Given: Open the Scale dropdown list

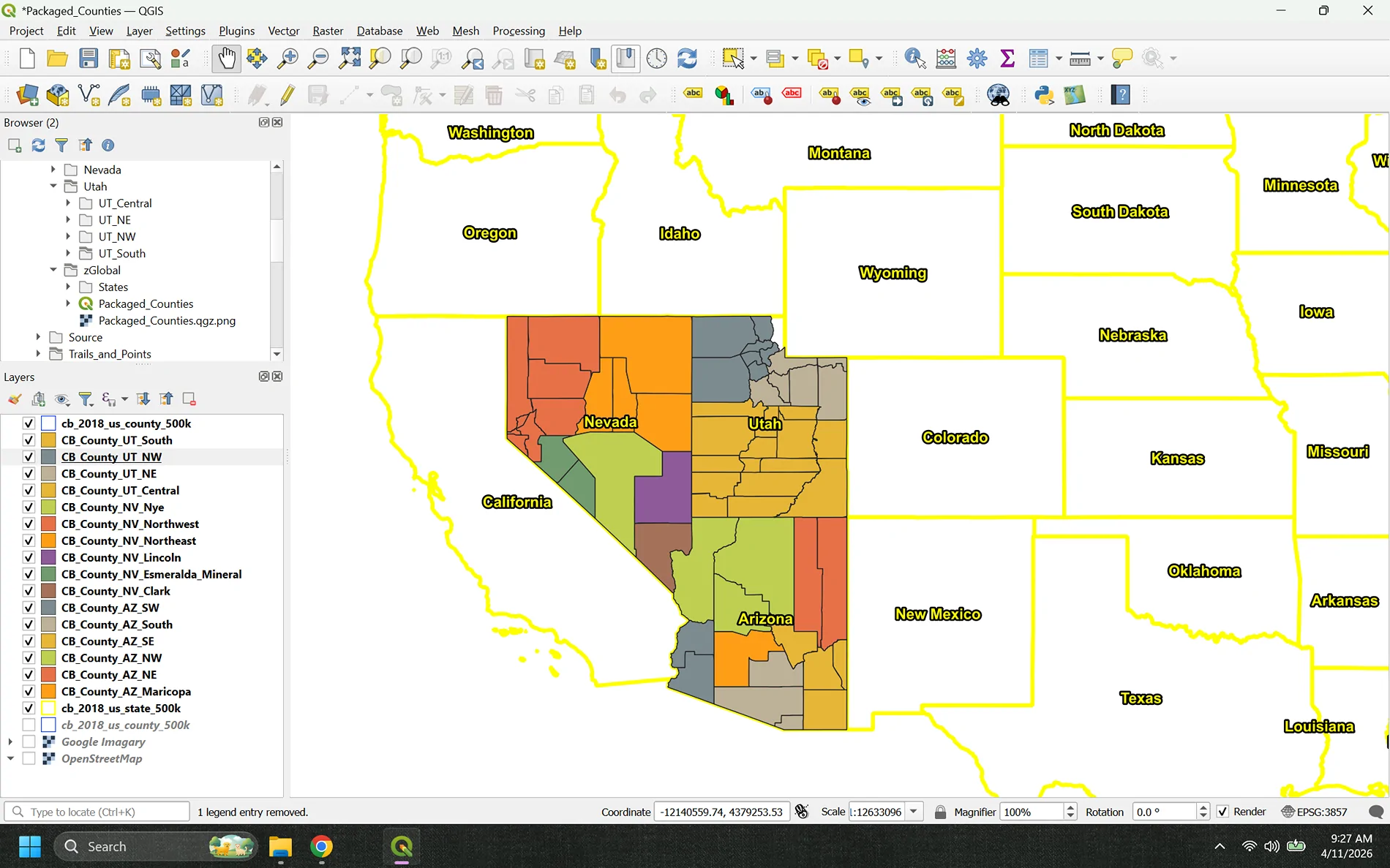Looking at the screenshot, I should tap(914, 812).
